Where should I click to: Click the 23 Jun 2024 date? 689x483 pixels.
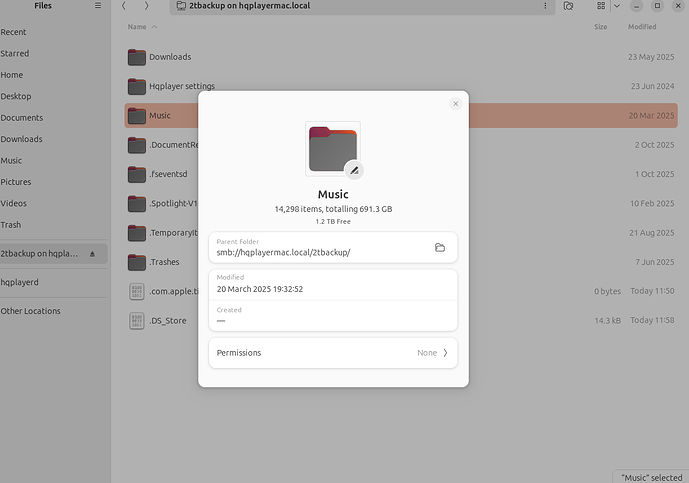tap(653, 86)
